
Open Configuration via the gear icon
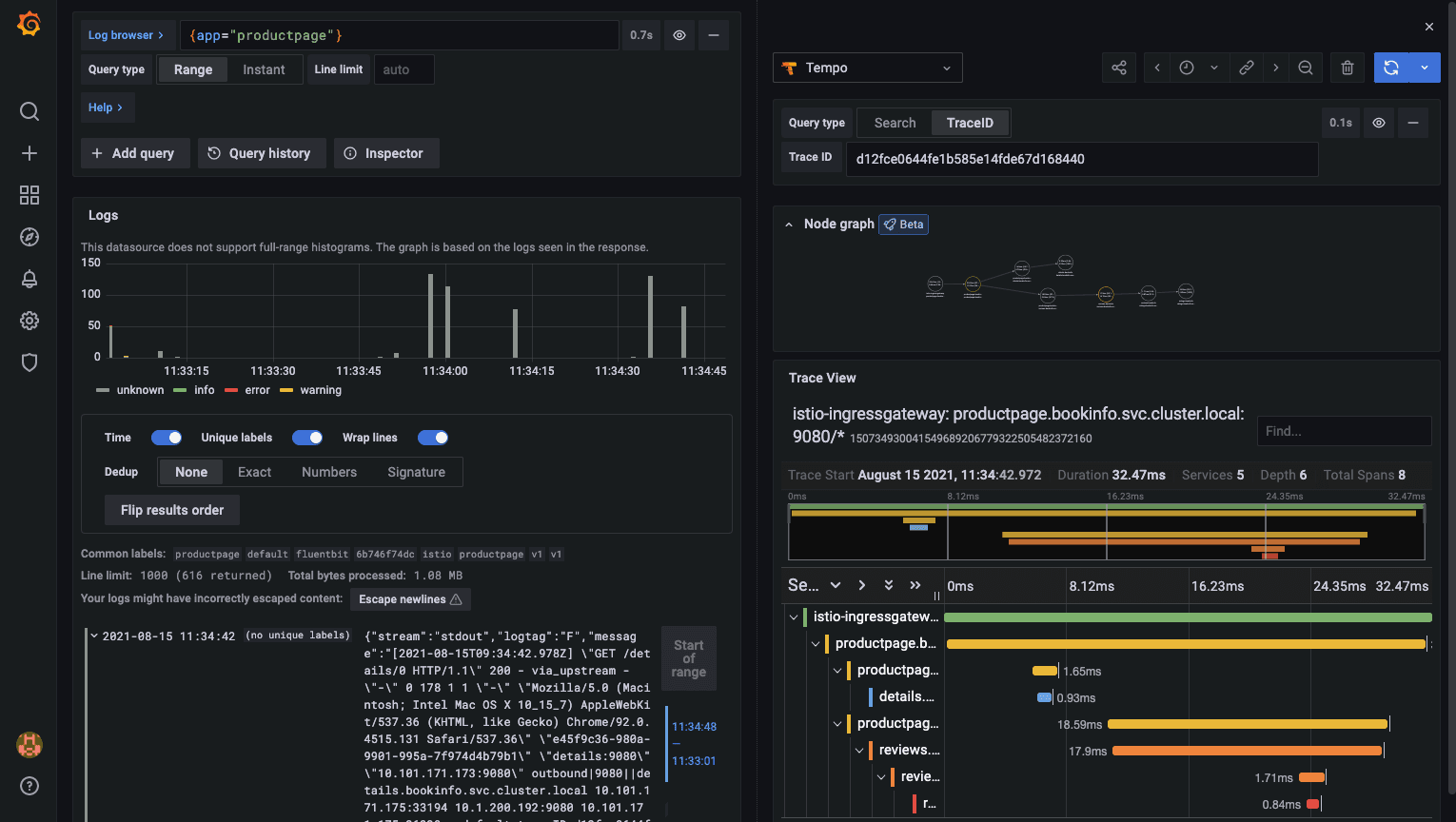[29, 321]
